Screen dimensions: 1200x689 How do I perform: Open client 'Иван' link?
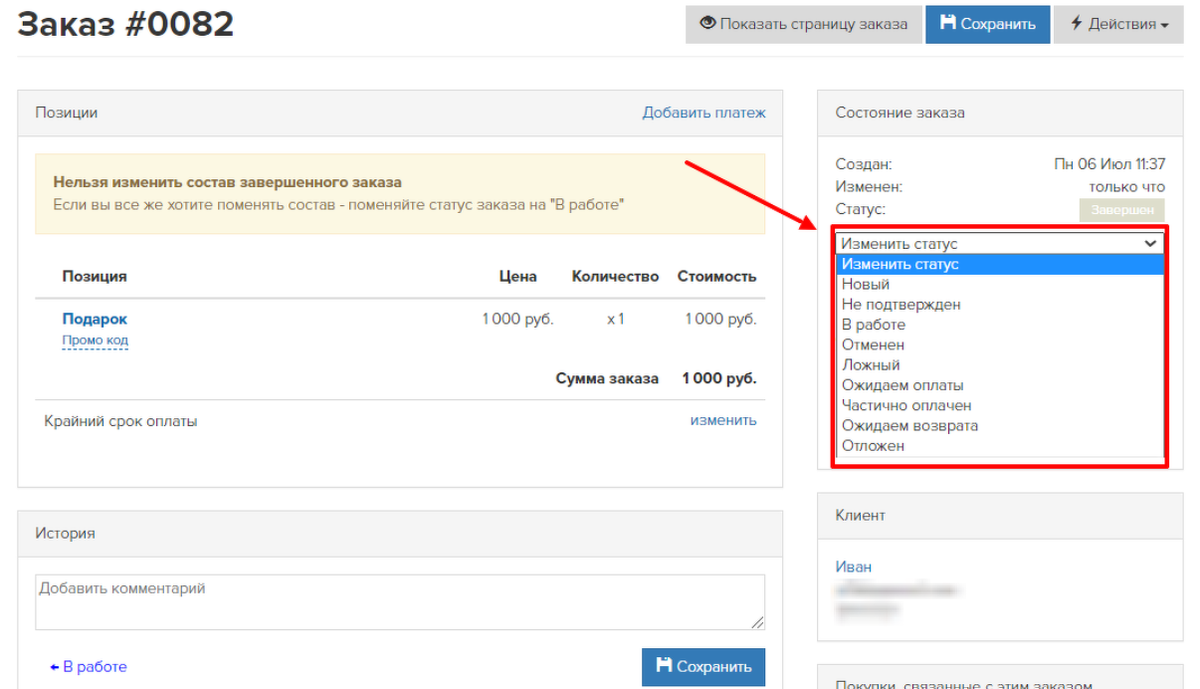(x=853, y=567)
